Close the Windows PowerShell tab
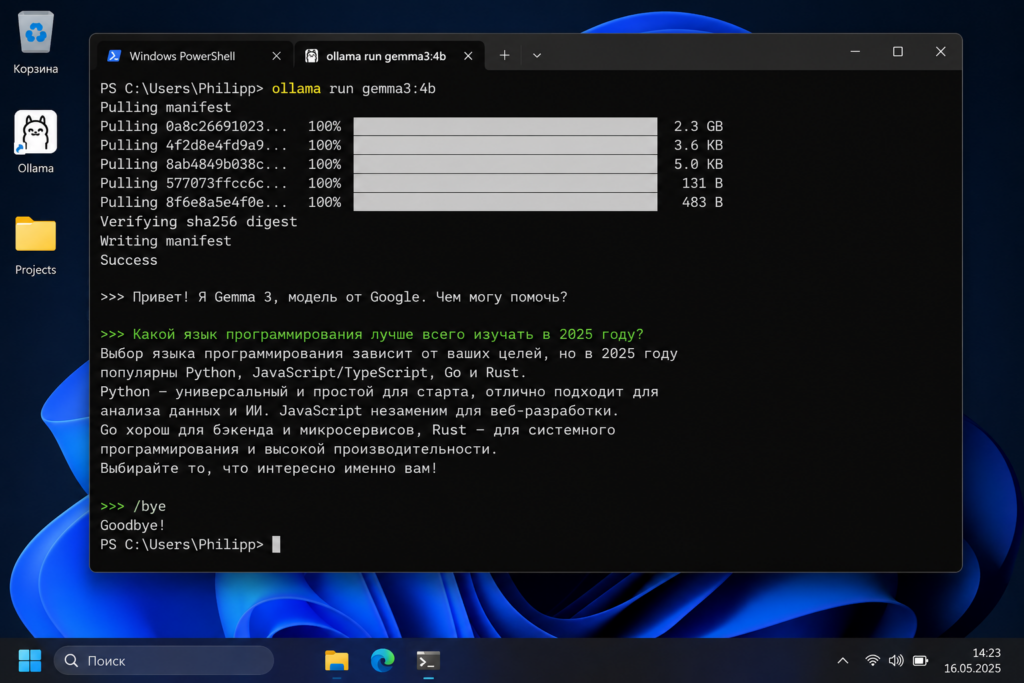 click(x=276, y=56)
